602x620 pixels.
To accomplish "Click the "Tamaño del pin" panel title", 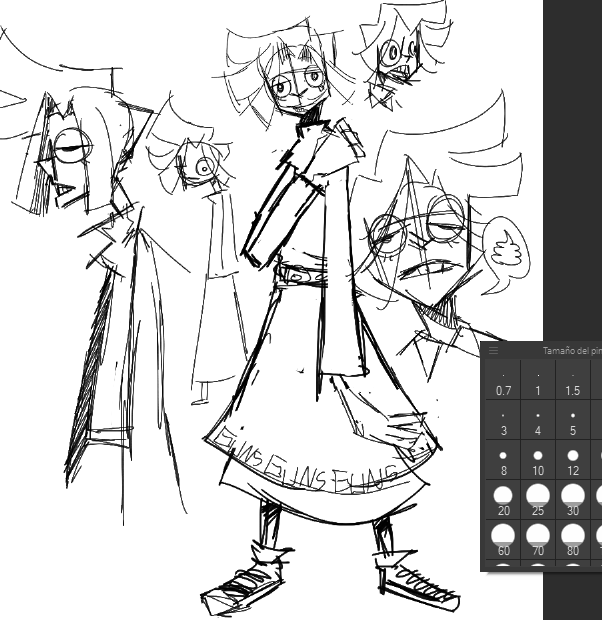I will pos(572,351).
